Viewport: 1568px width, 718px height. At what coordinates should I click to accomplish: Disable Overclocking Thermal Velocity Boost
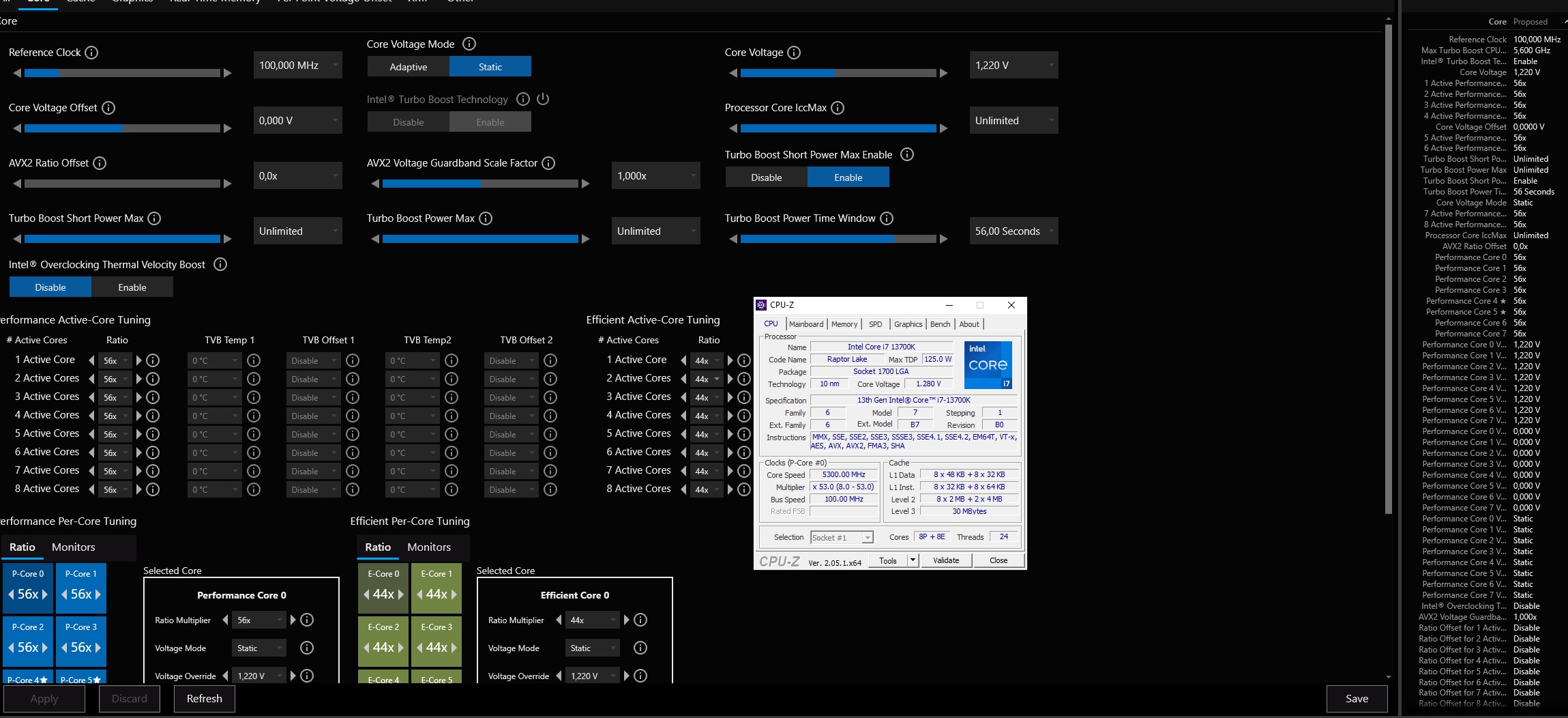[50, 287]
